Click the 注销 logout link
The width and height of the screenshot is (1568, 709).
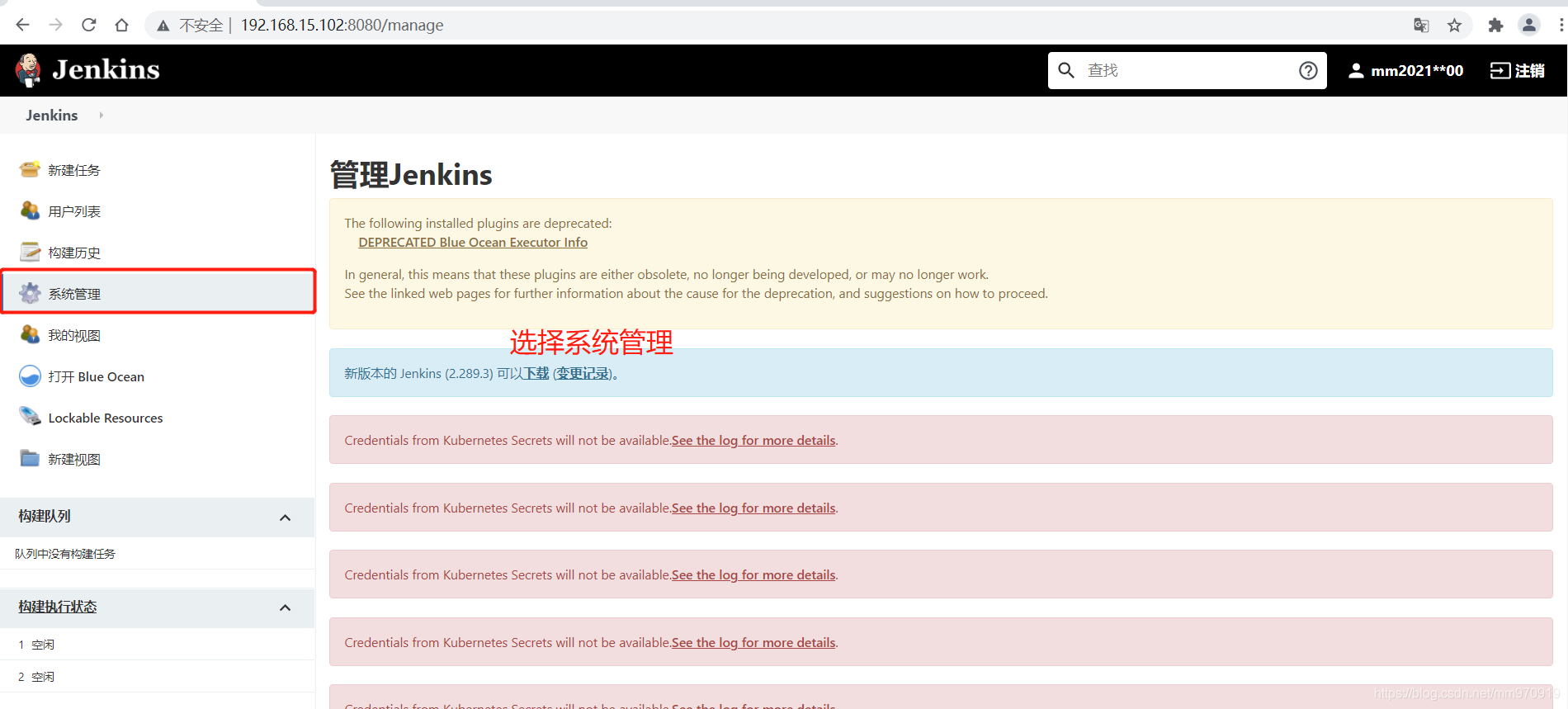click(x=1530, y=71)
